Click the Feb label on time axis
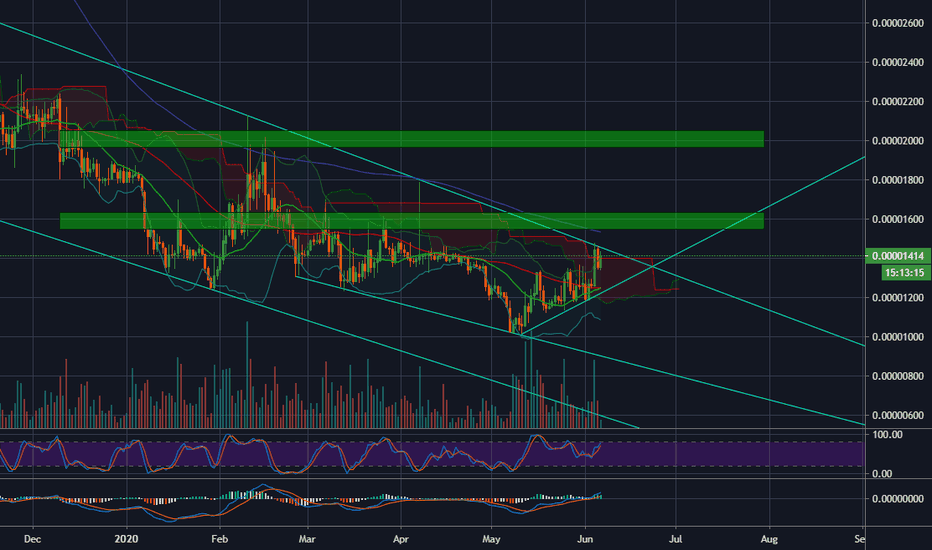The height and width of the screenshot is (550, 932). click(x=219, y=539)
